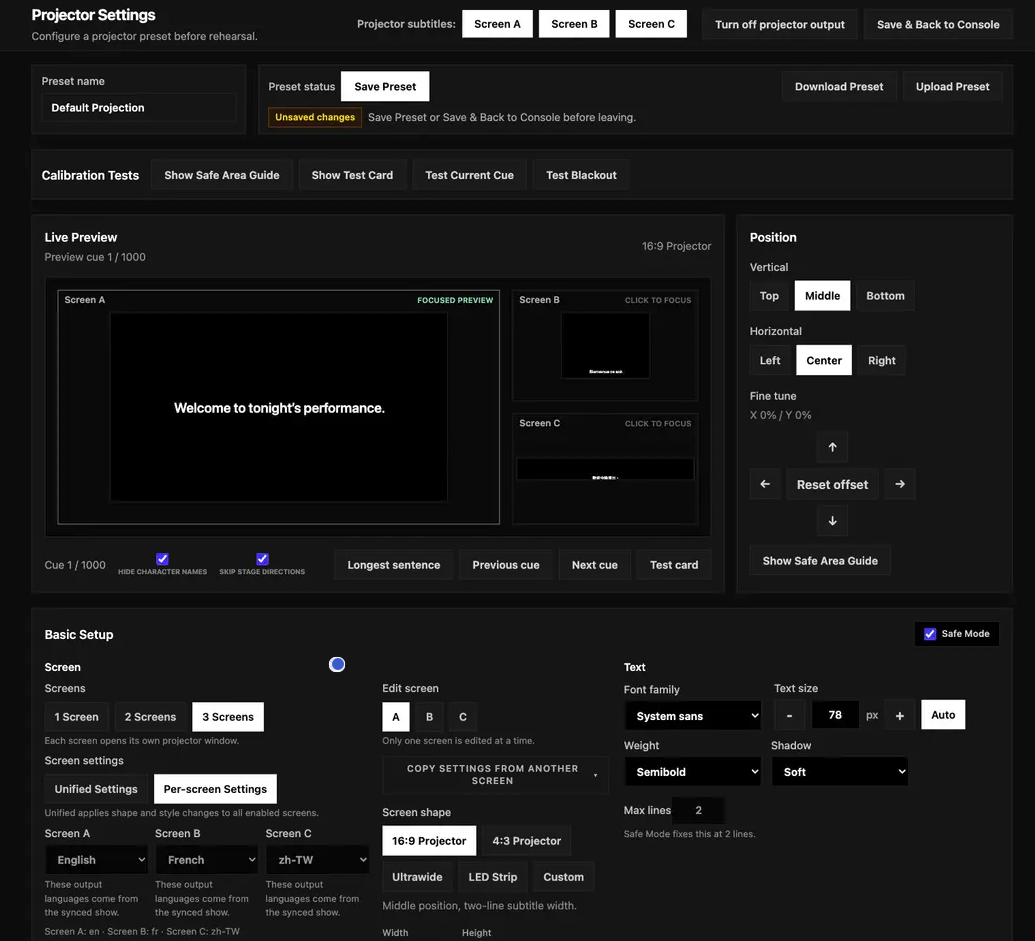Screen dimensions: 1035x941
Task: Focus the Screen B preview thumbnail
Action: click(x=605, y=345)
